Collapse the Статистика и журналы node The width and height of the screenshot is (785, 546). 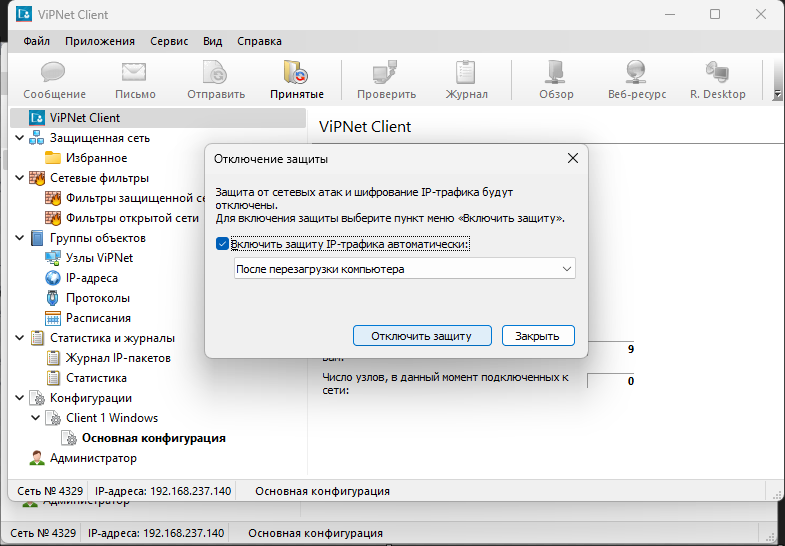pyautogui.click(x=20, y=338)
